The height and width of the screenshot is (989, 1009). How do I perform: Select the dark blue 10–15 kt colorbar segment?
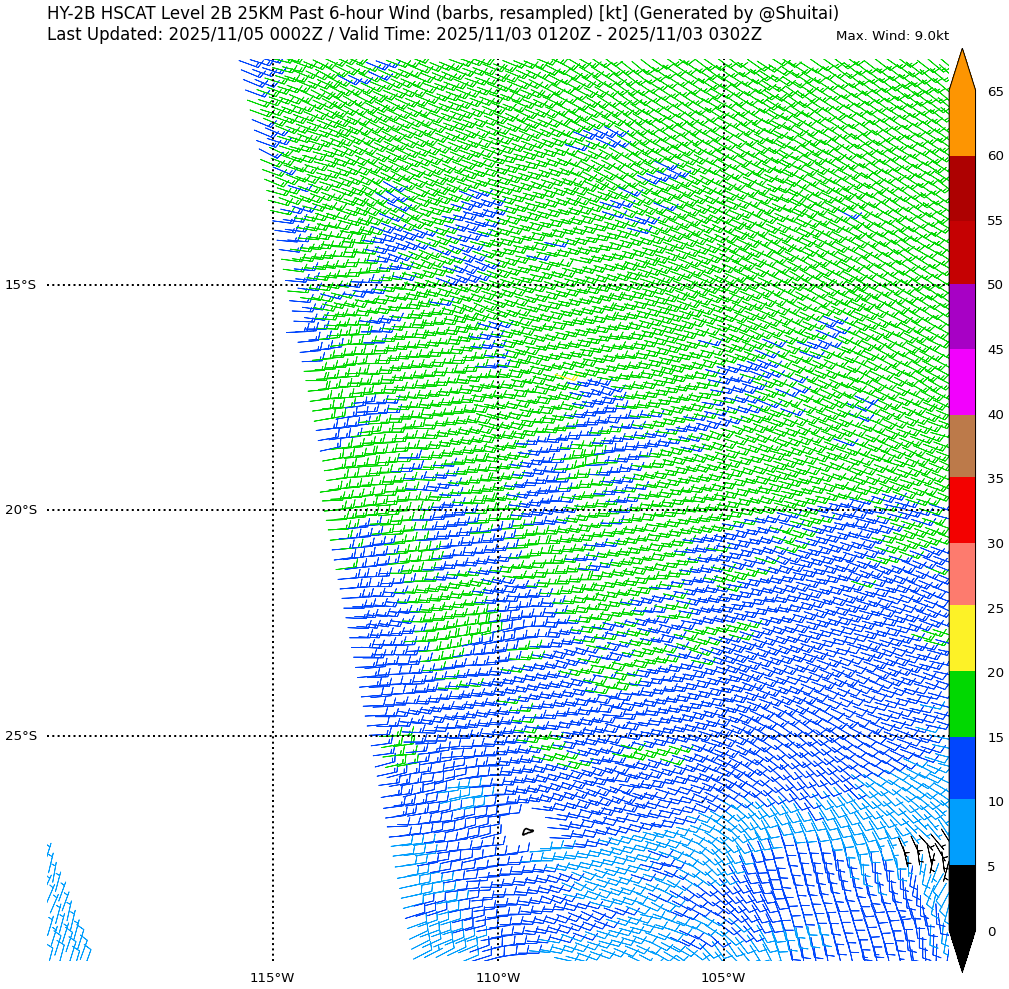point(961,768)
